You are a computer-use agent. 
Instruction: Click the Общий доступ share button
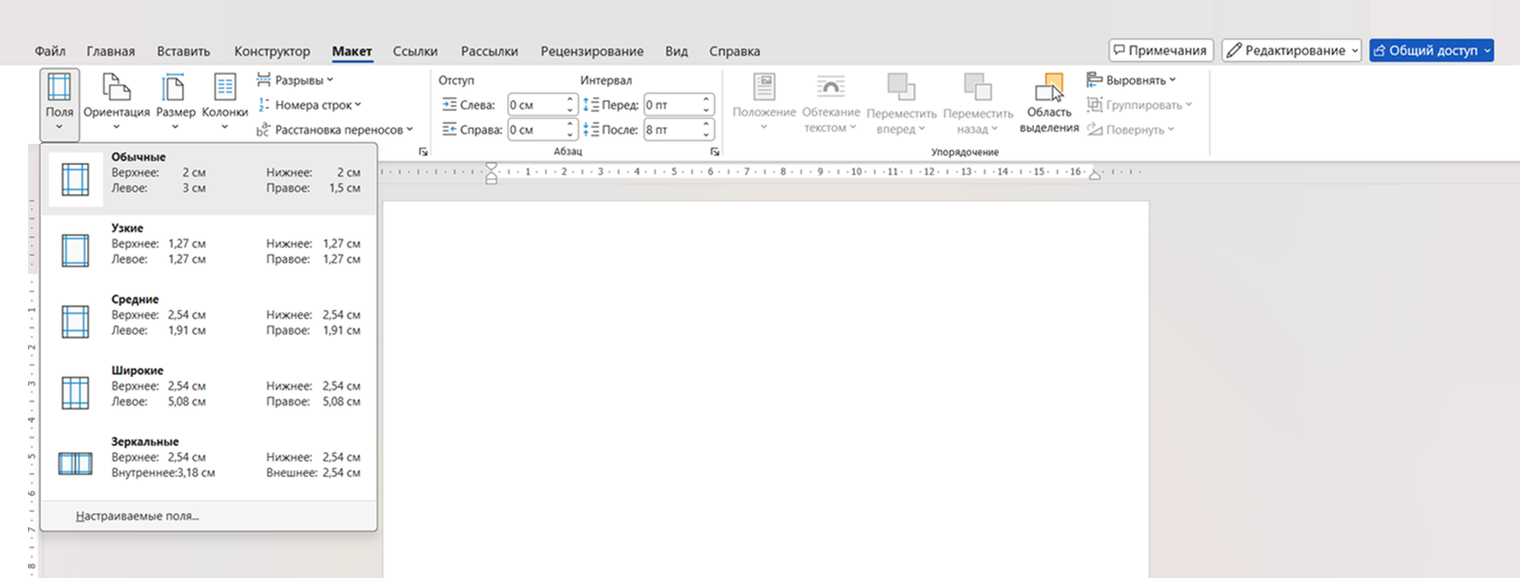(1431, 50)
